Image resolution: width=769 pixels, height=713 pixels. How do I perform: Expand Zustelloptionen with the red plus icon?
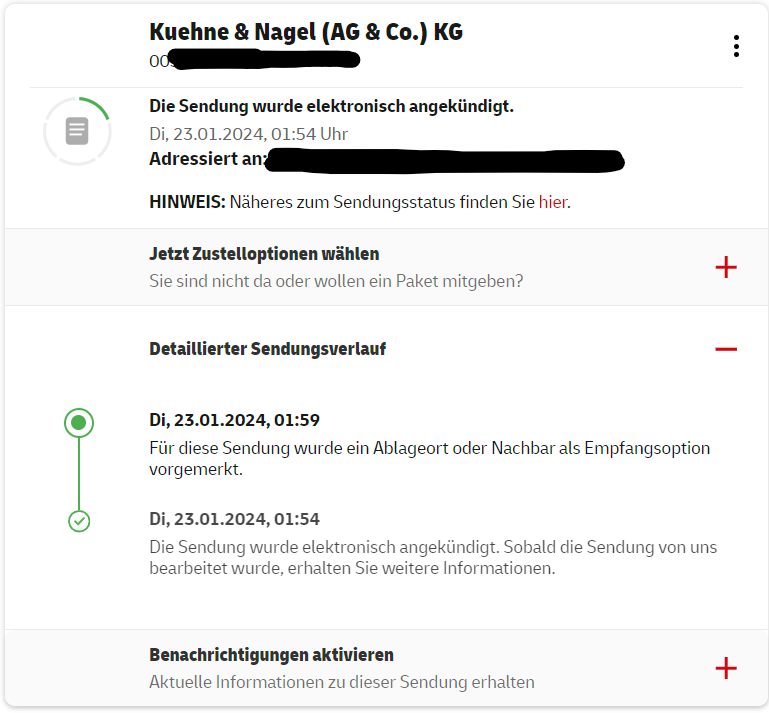[726, 267]
